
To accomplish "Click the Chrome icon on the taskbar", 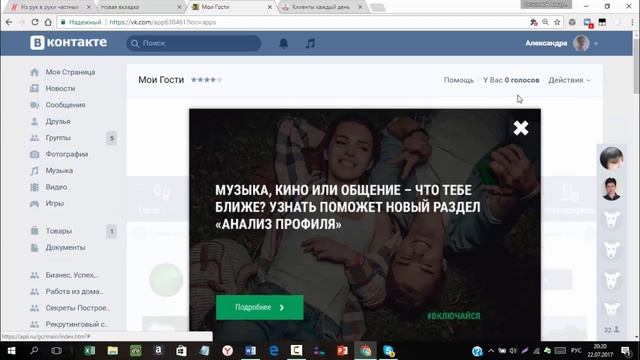I will [x=365, y=351].
